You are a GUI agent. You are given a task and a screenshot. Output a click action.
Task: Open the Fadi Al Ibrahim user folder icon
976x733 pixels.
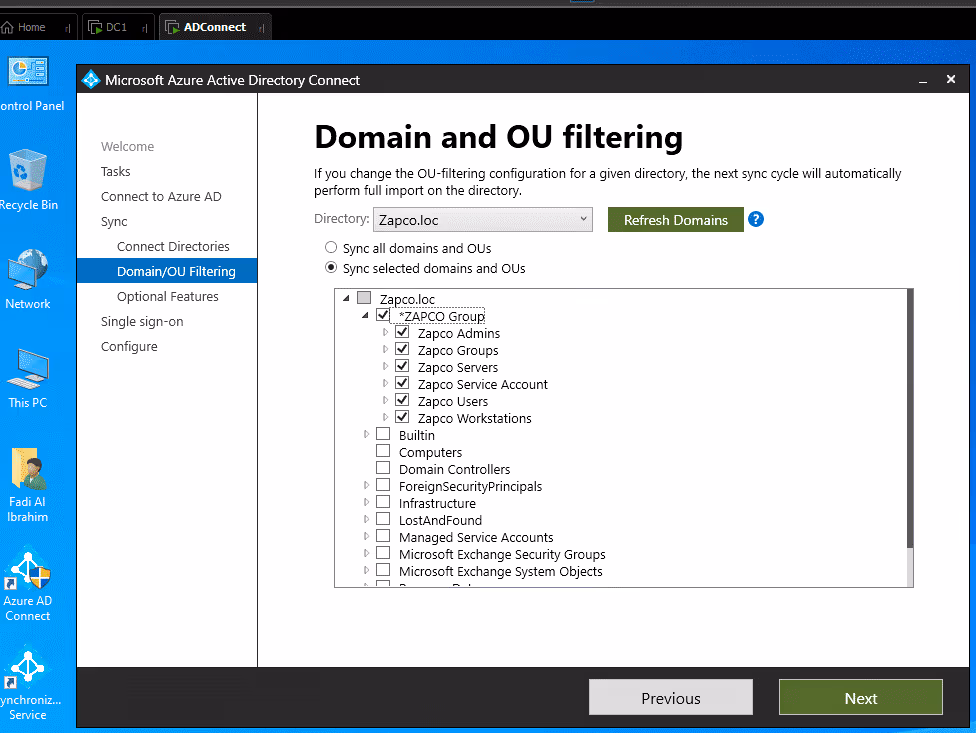28,468
